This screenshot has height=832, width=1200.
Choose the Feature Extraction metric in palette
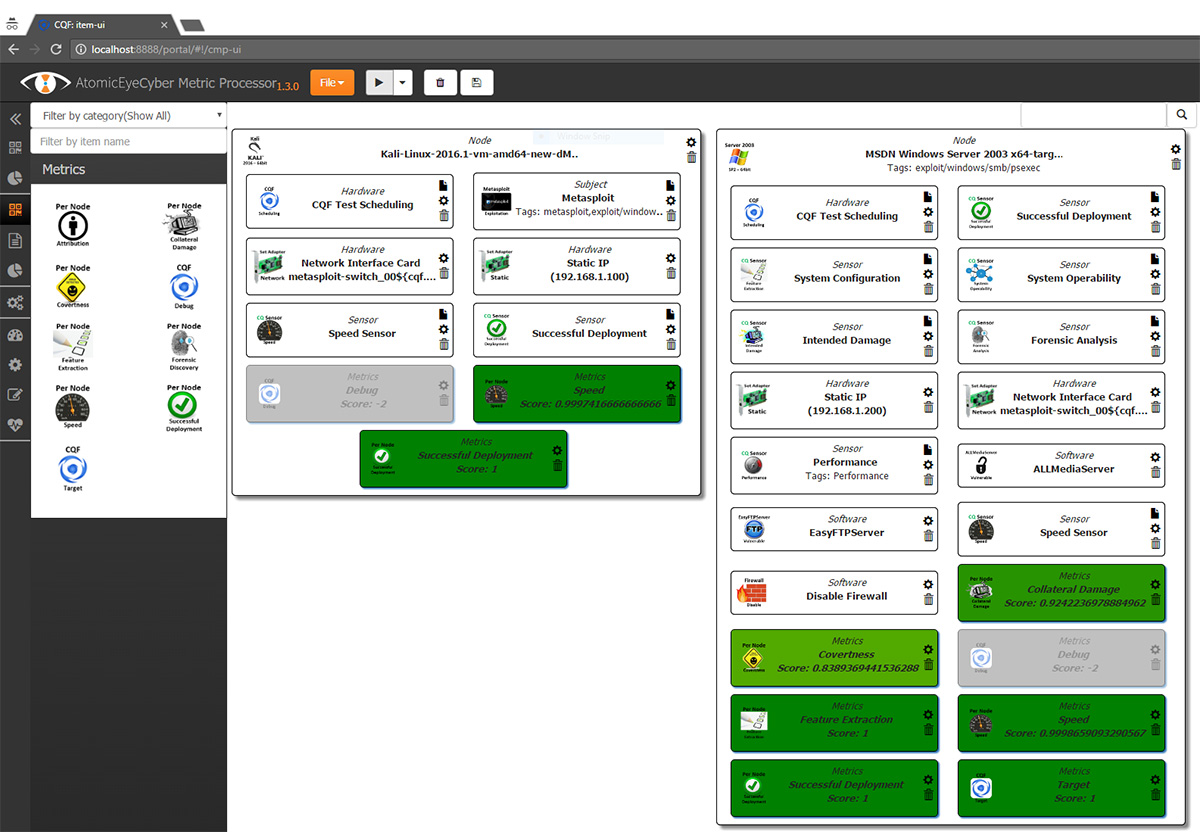pos(73,347)
